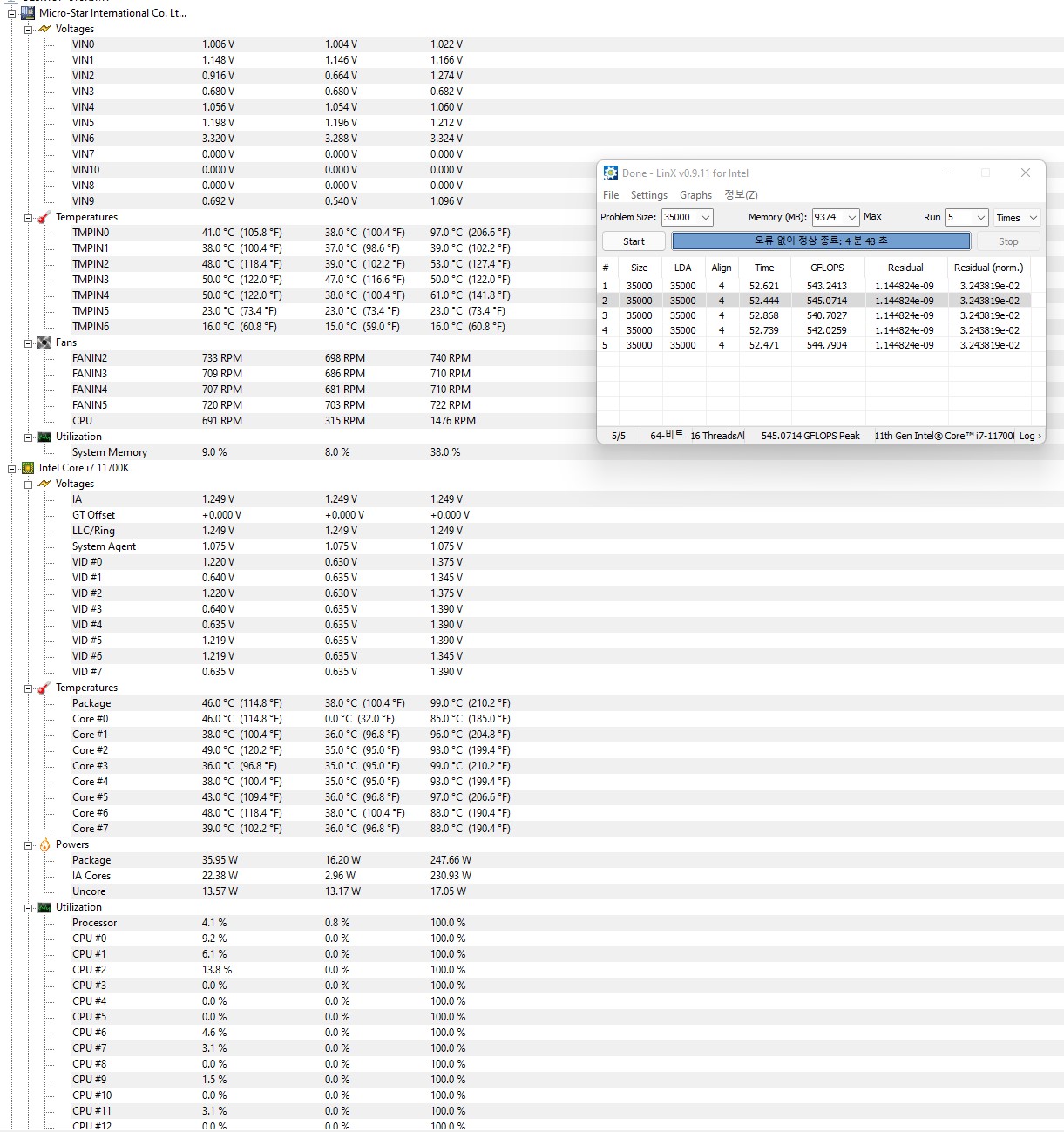Click the motherboard Voltages lightning icon
The height and width of the screenshot is (1132, 1064).
[x=44, y=29]
